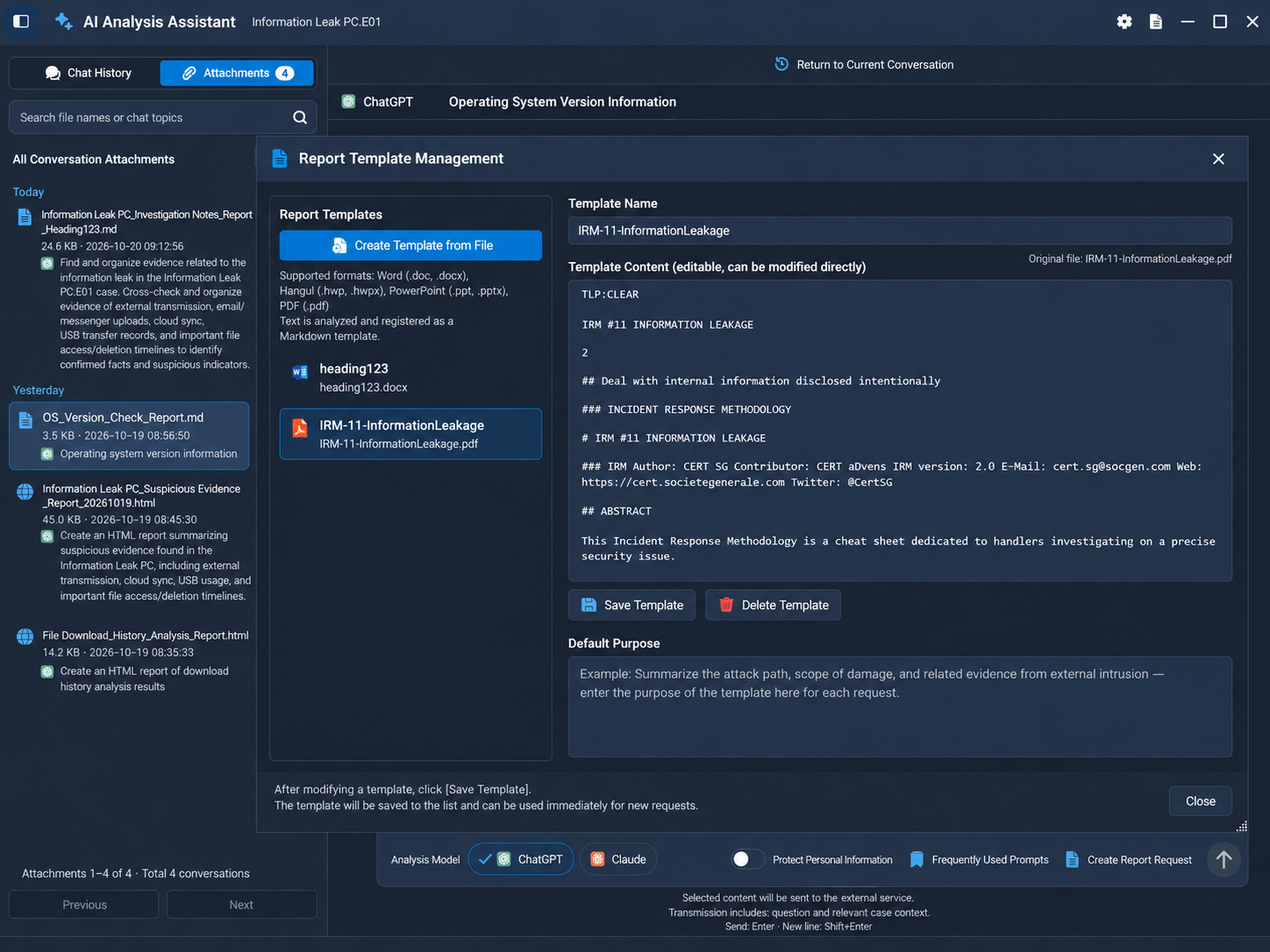Click Word icon beside heading123
The height and width of the screenshot is (952, 1270).
point(300,372)
